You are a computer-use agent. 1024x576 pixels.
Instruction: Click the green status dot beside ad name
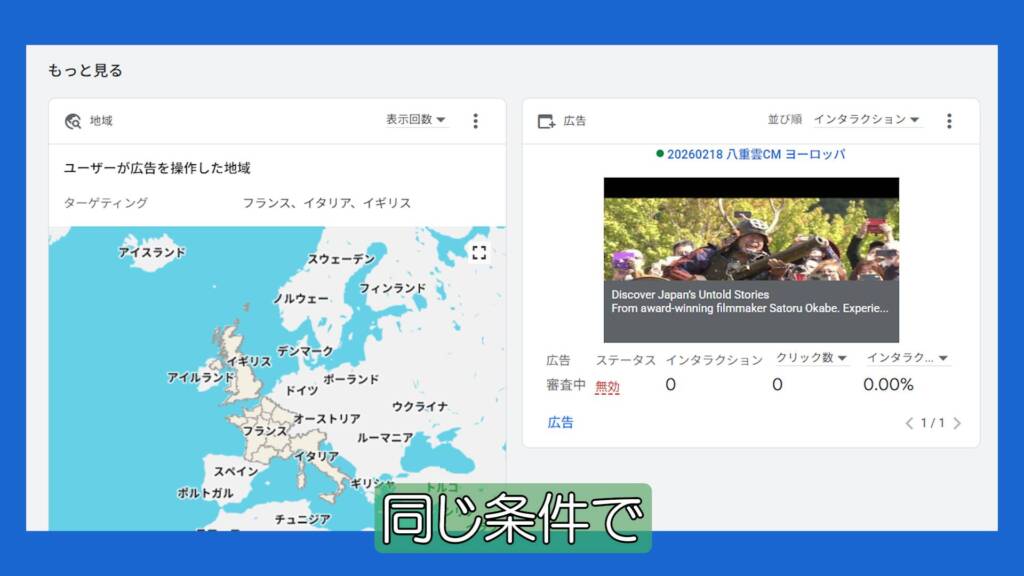pos(660,154)
